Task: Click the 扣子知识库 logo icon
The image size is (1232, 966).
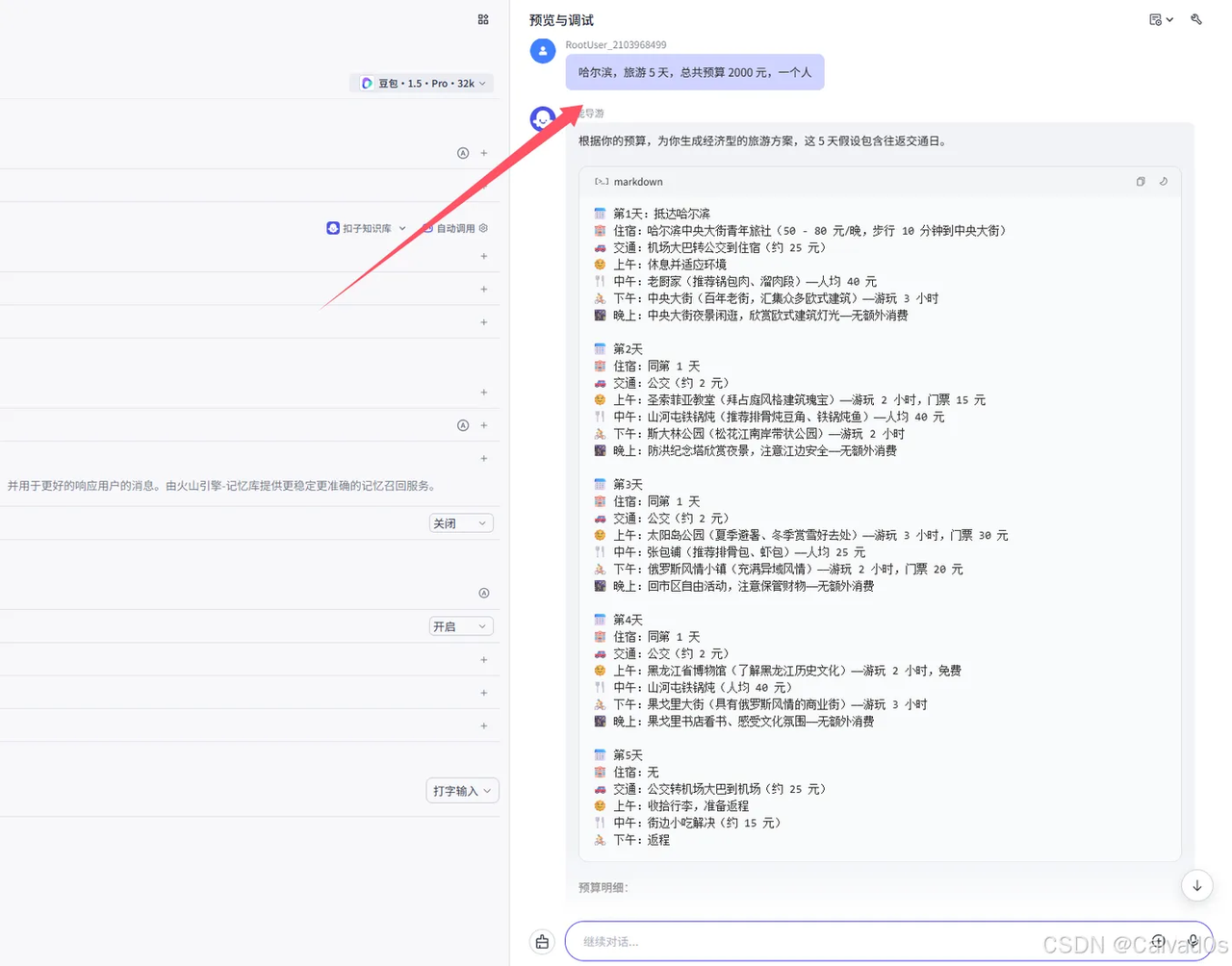Action: pos(333,228)
